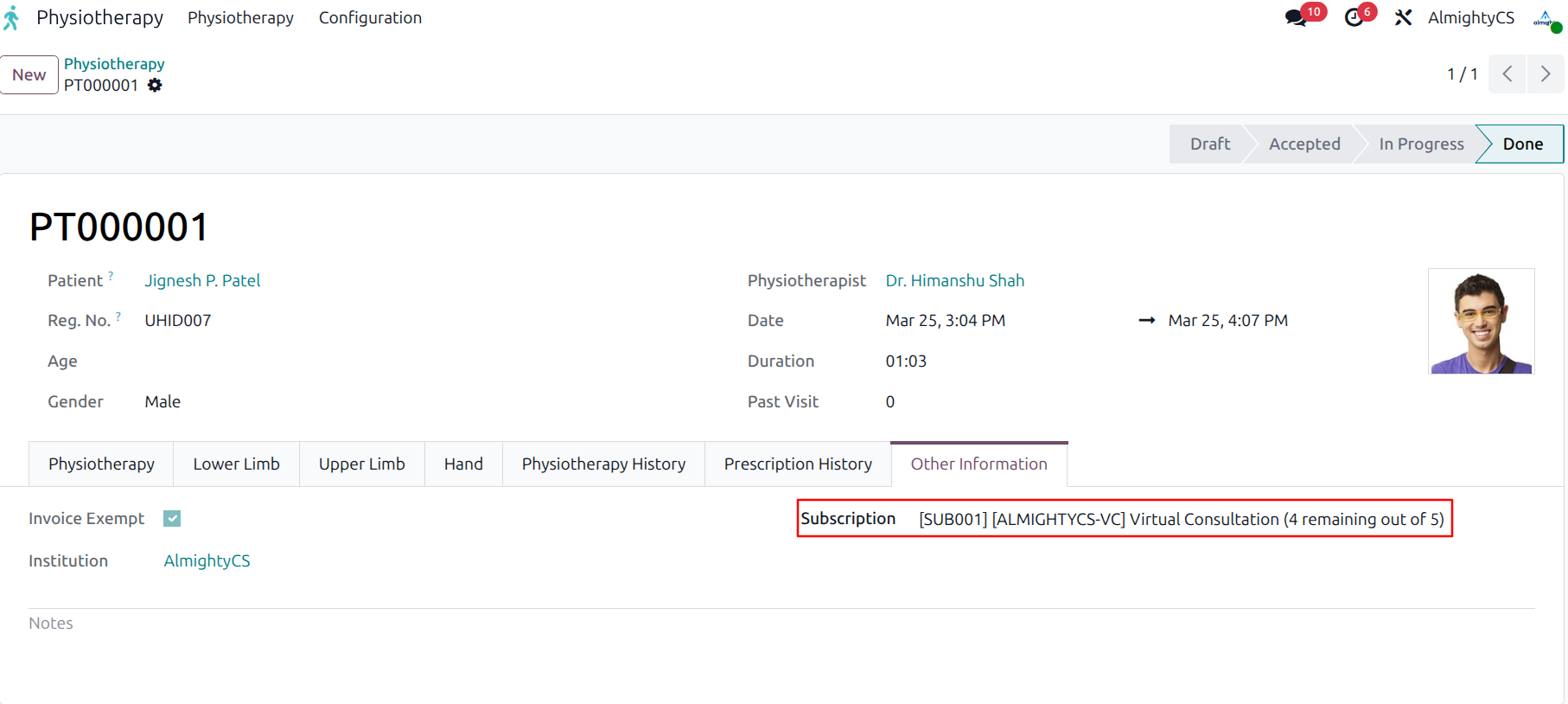The width and height of the screenshot is (1568, 704).
Task: Click the patient photo thumbnail
Action: coord(1482,321)
